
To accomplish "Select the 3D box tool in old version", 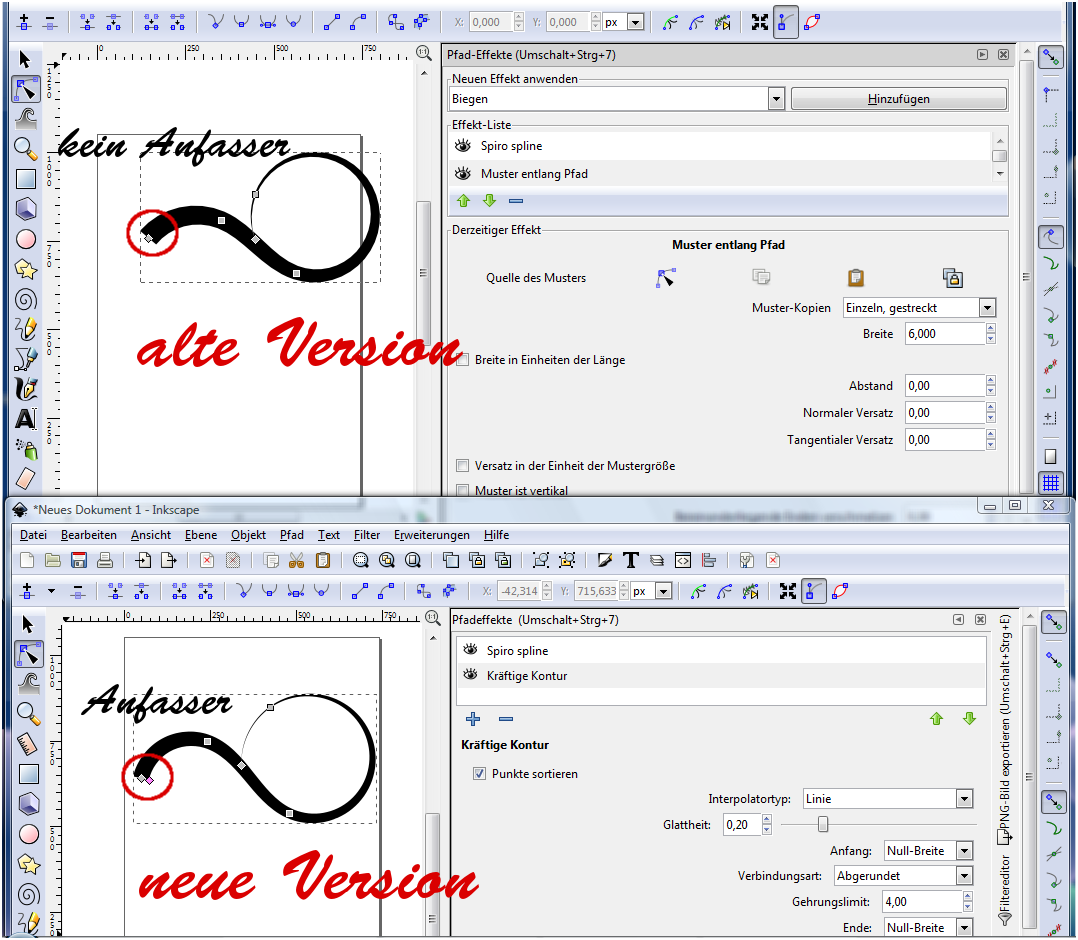I will tap(25, 208).
